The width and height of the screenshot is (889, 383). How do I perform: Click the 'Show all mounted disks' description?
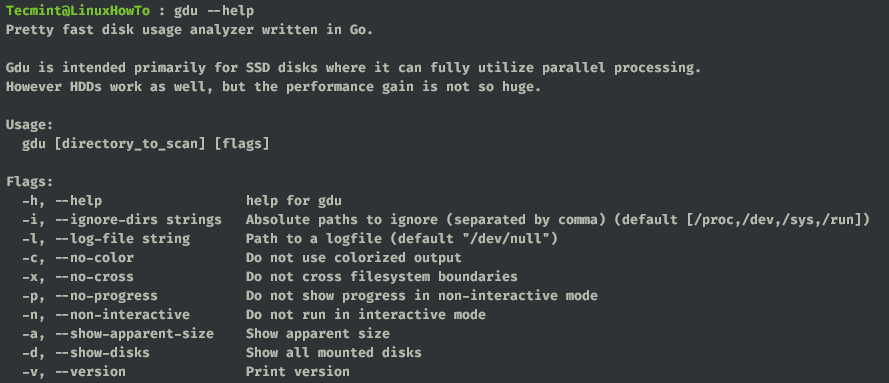pyautogui.click(x=333, y=352)
